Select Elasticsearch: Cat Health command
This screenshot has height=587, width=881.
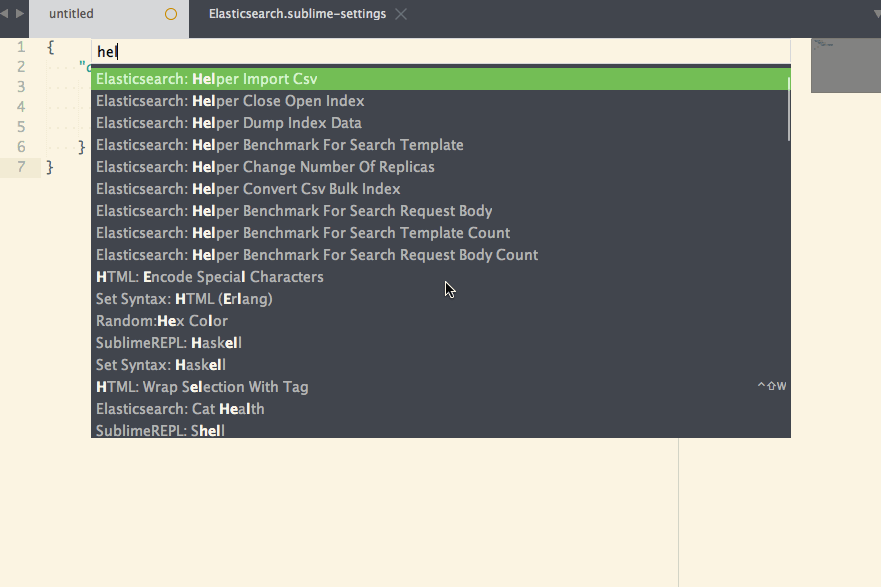[x=441, y=408]
